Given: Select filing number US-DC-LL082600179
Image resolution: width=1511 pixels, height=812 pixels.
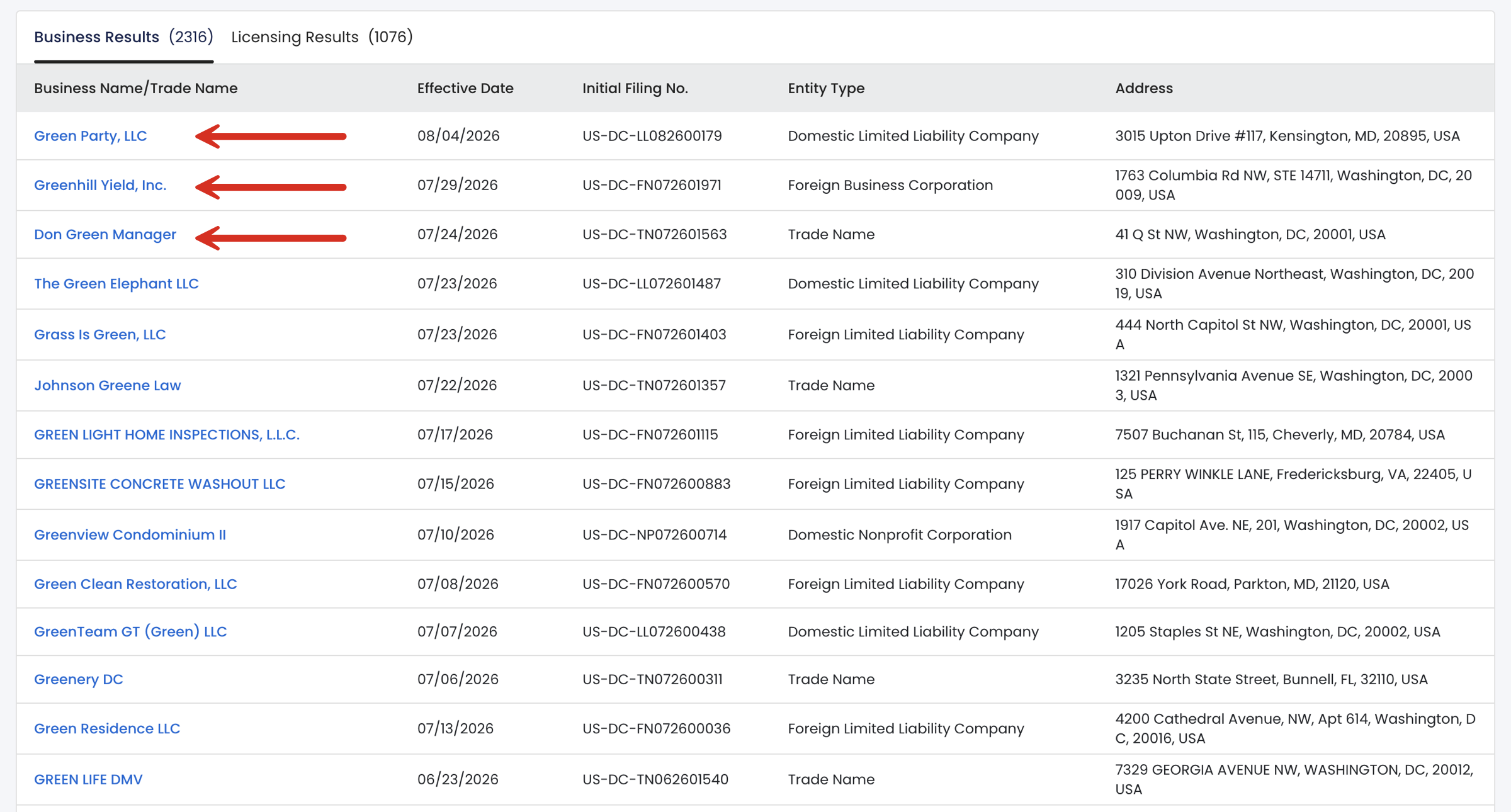Looking at the screenshot, I should [652, 136].
